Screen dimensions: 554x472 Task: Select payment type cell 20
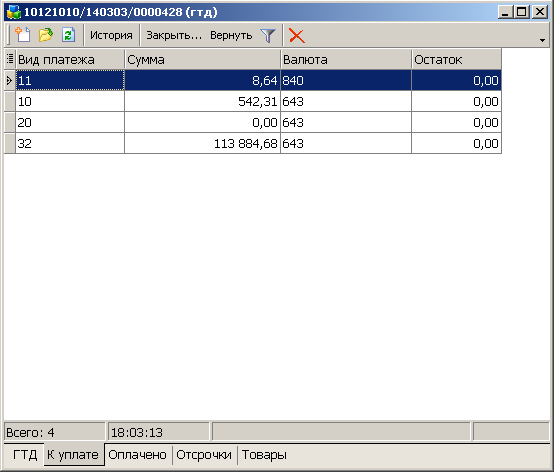[70, 122]
